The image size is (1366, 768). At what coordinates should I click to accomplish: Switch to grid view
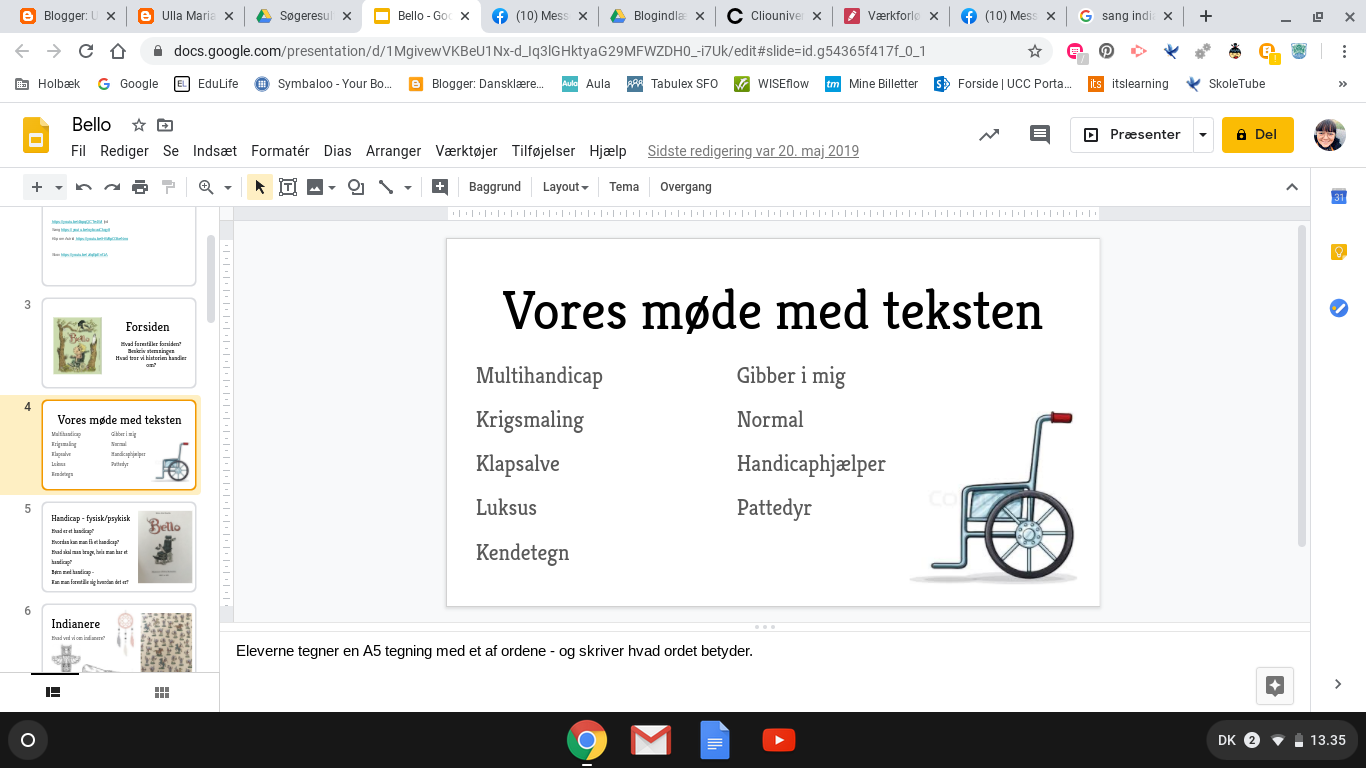[162, 692]
